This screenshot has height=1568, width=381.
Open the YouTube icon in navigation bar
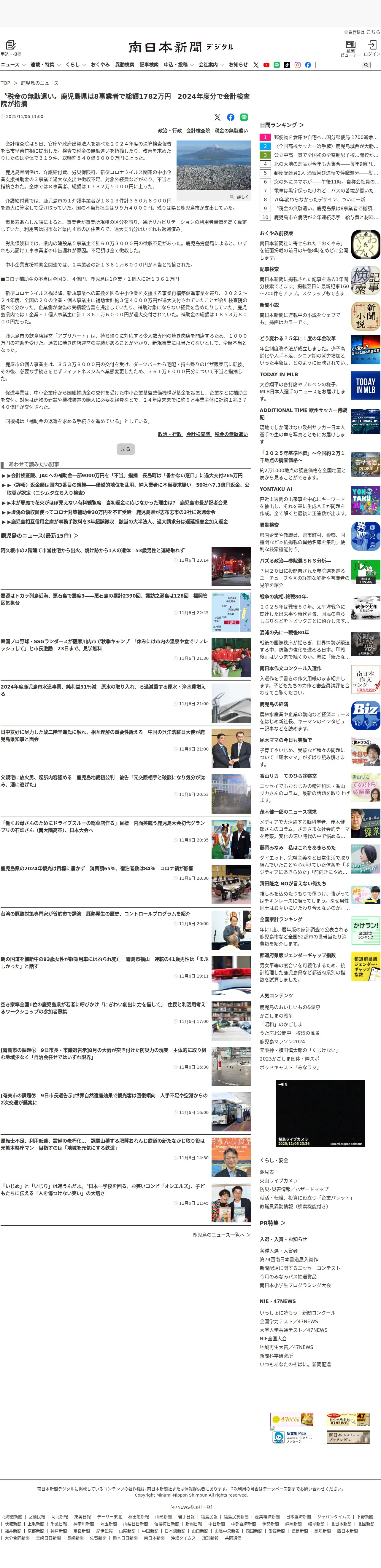click(x=266, y=65)
